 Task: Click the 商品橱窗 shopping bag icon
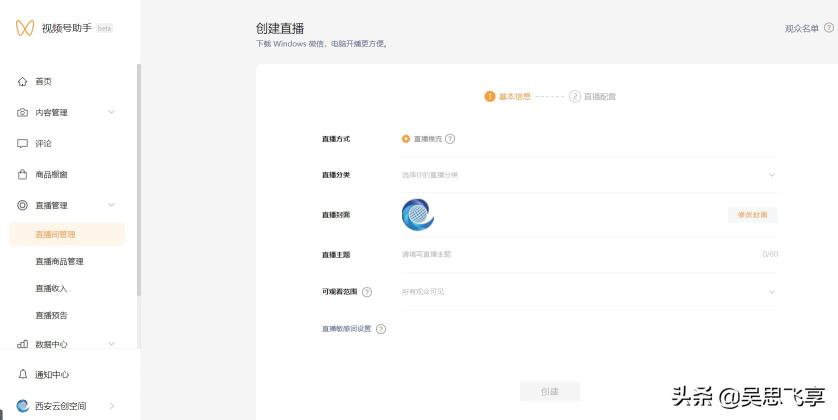pos(22,174)
